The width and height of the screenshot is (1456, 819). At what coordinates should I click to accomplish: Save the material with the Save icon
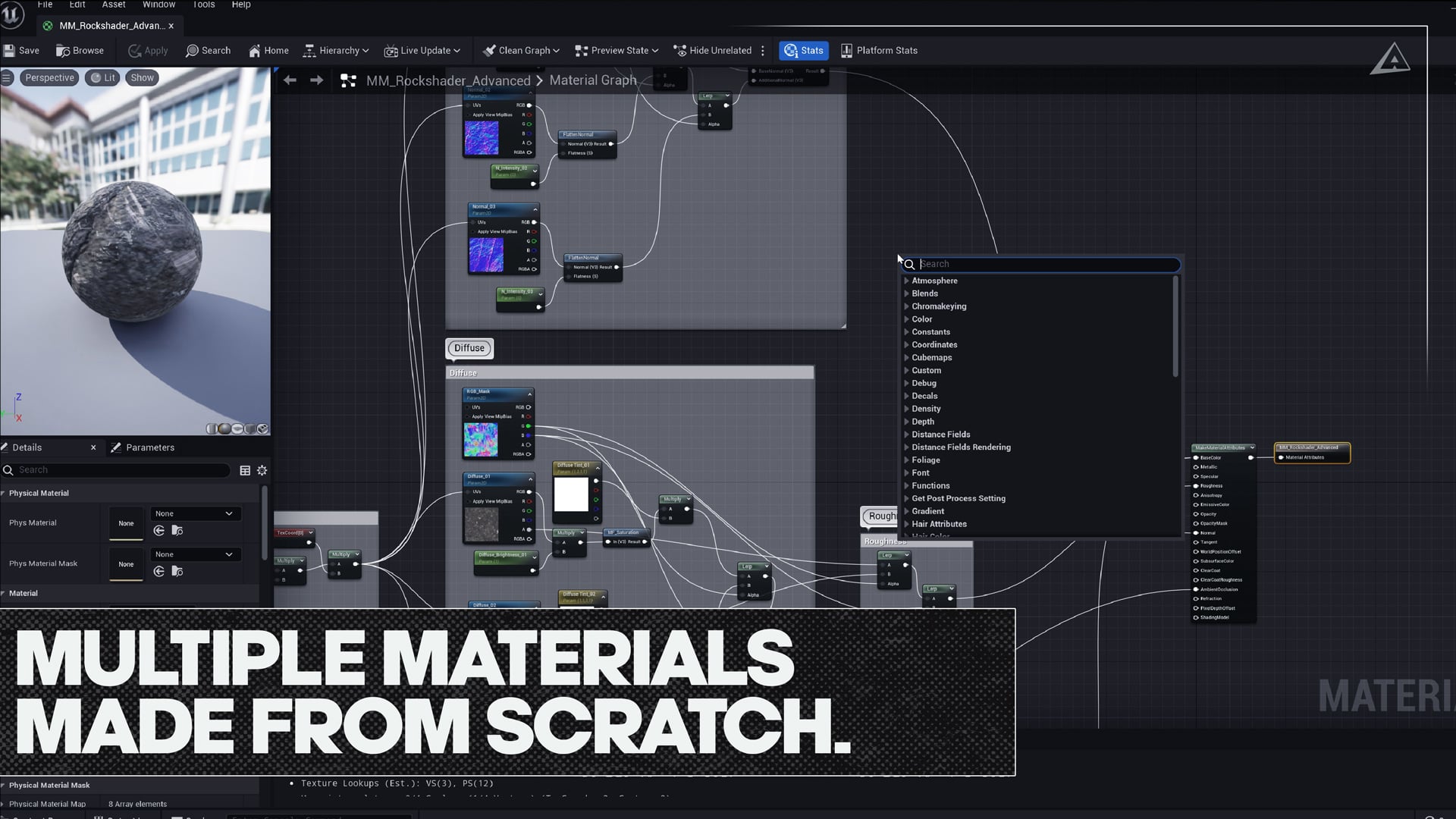9,51
